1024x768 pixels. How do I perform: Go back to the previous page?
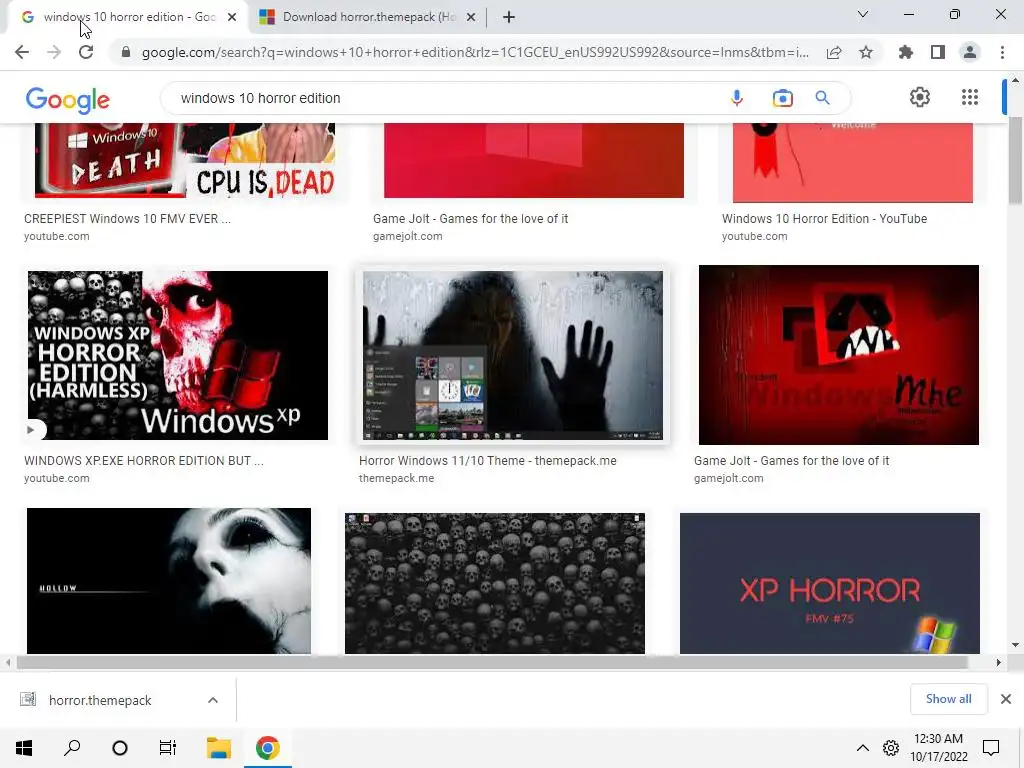click(22, 52)
